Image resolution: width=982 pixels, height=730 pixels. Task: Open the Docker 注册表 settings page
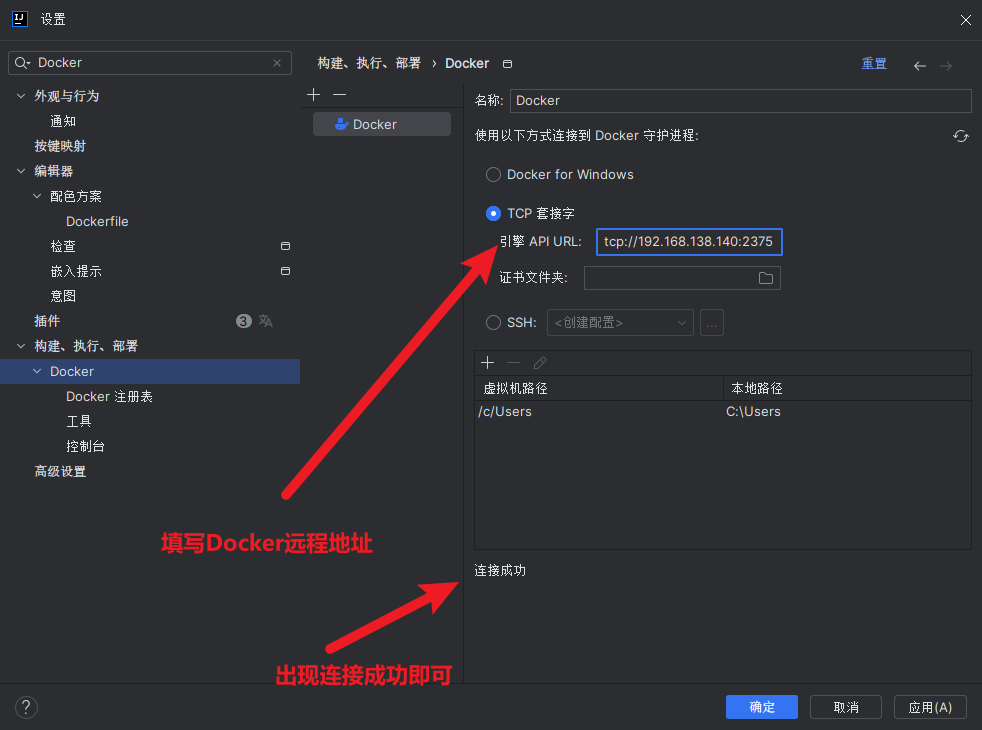[x=109, y=397]
